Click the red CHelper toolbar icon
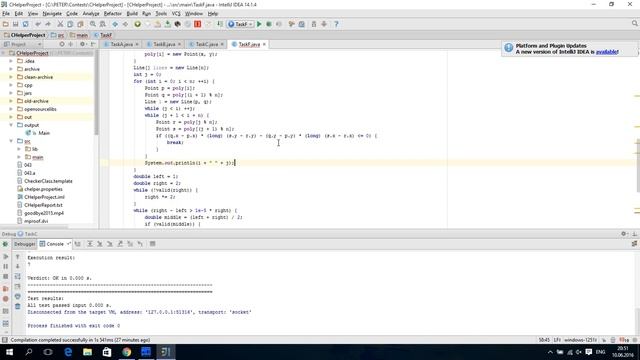 pos(198,24)
